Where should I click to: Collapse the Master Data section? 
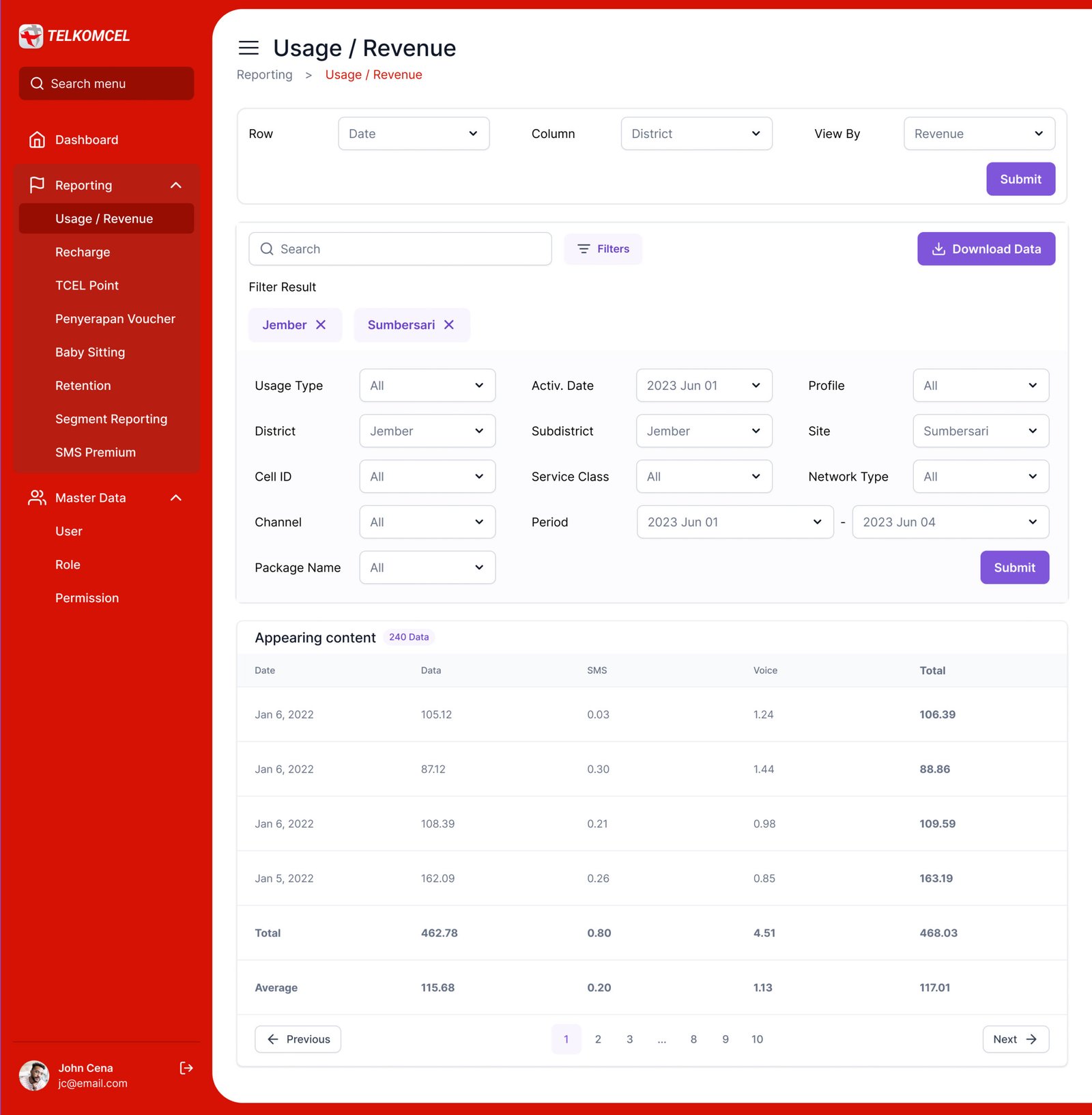coord(175,498)
